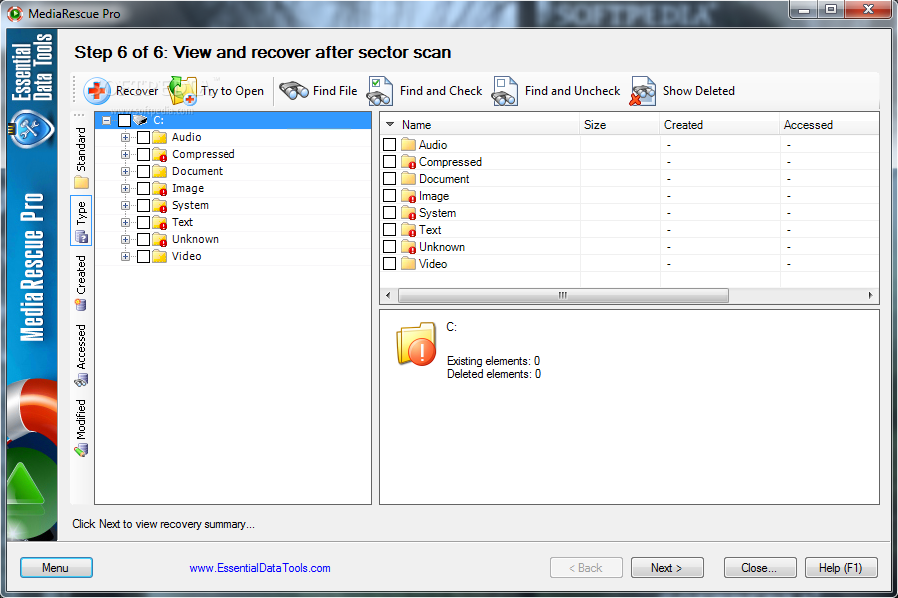Check the Compressed checkbox in tree
The width and height of the screenshot is (898, 598).
pyautogui.click(x=144, y=155)
